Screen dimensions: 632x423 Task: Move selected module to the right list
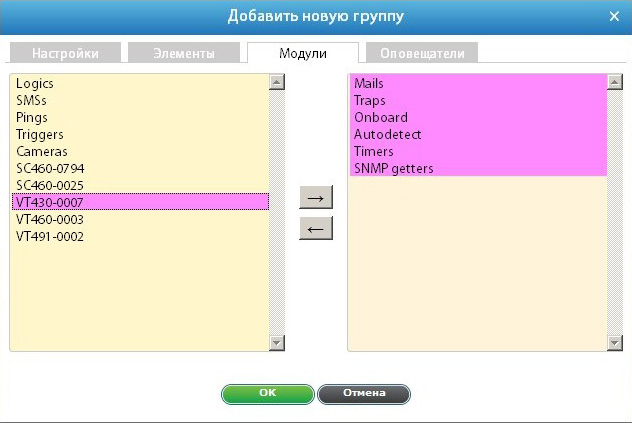coord(316,197)
